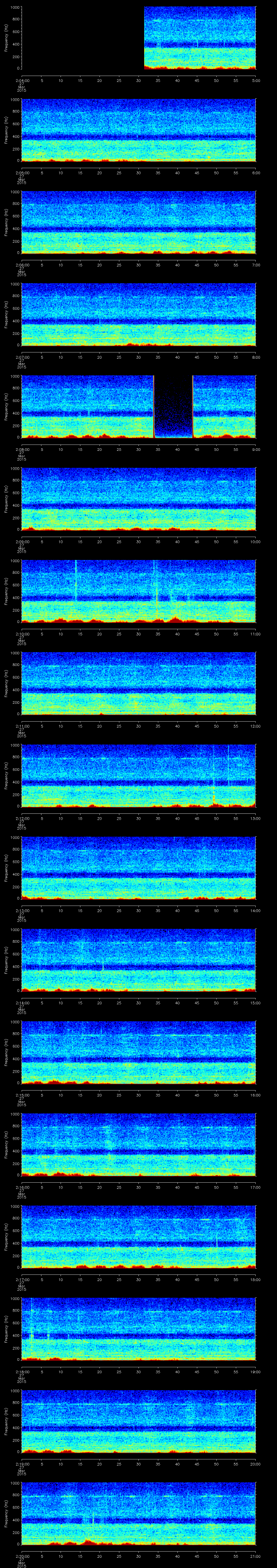Click the spectrogram panel starting at 2:09:00
277x1568 pixels.
139,499
